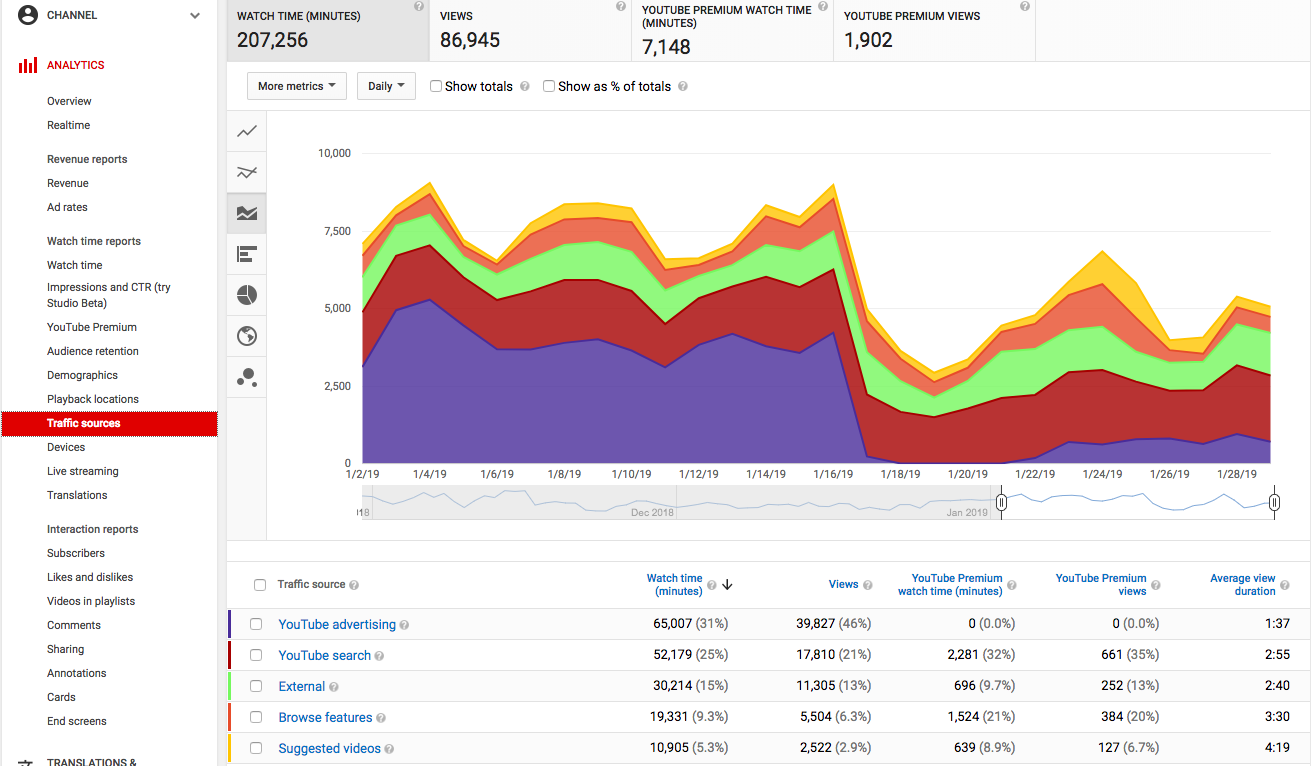Image resolution: width=1311 pixels, height=766 pixels.
Task: Click help icon next to Views column header
Action: pos(868,585)
